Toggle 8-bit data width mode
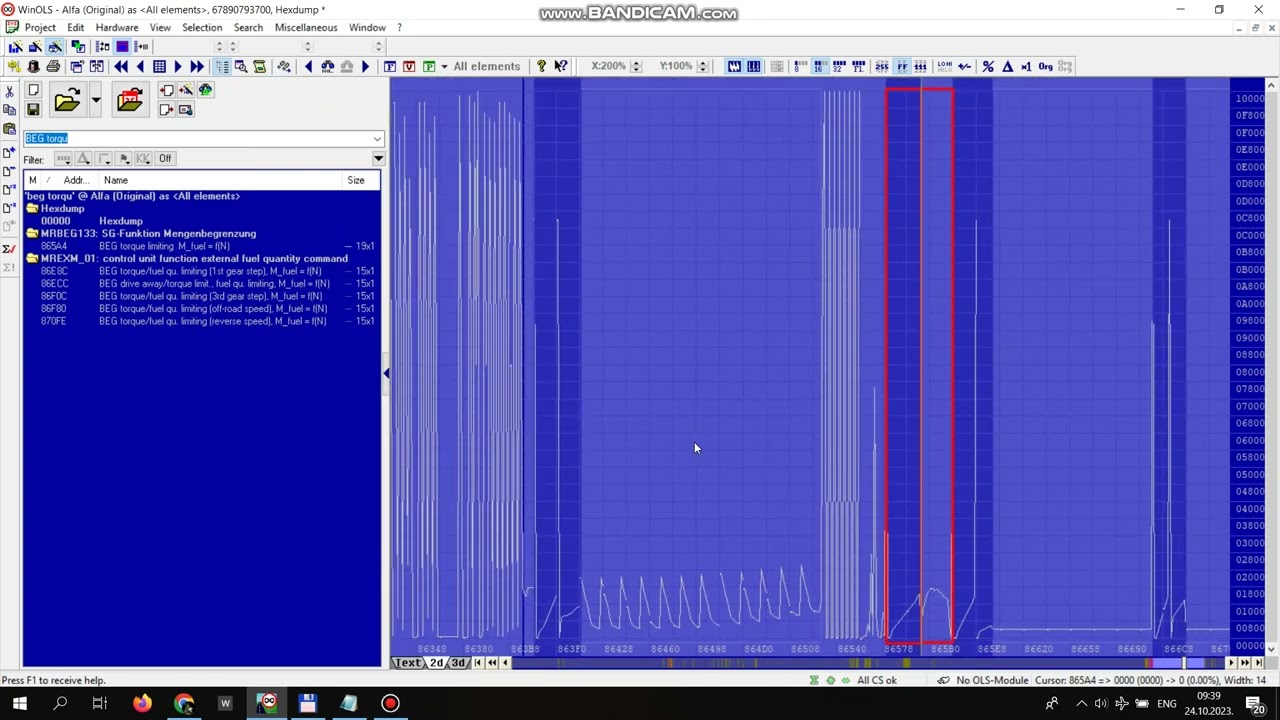The image size is (1280, 720). [x=800, y=67]
